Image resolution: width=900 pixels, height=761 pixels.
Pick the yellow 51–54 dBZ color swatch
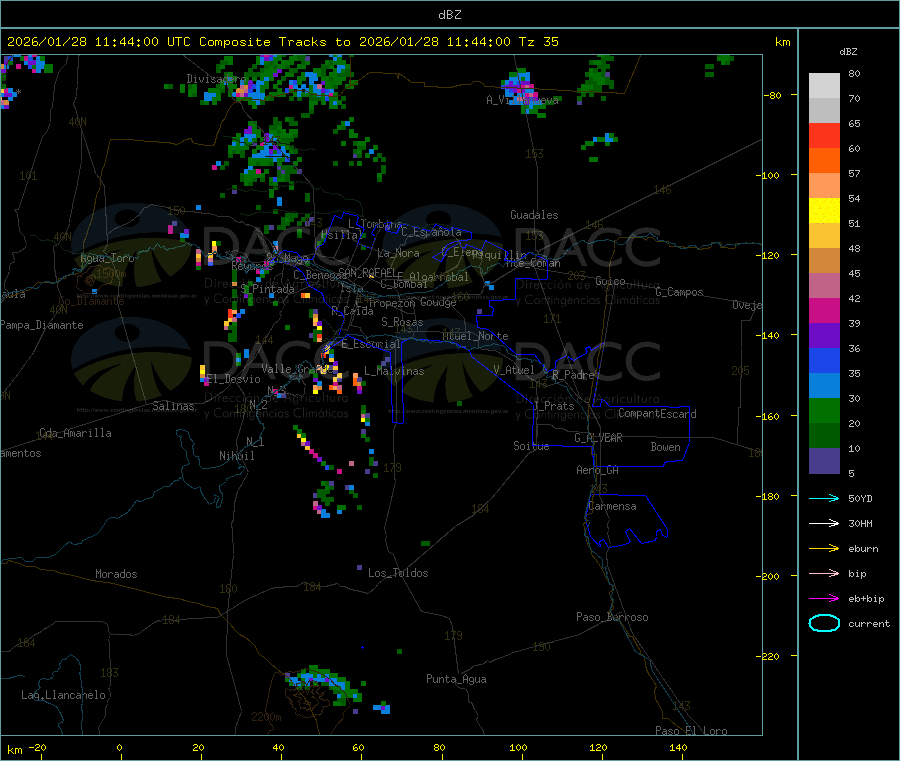tap(824, 211)
